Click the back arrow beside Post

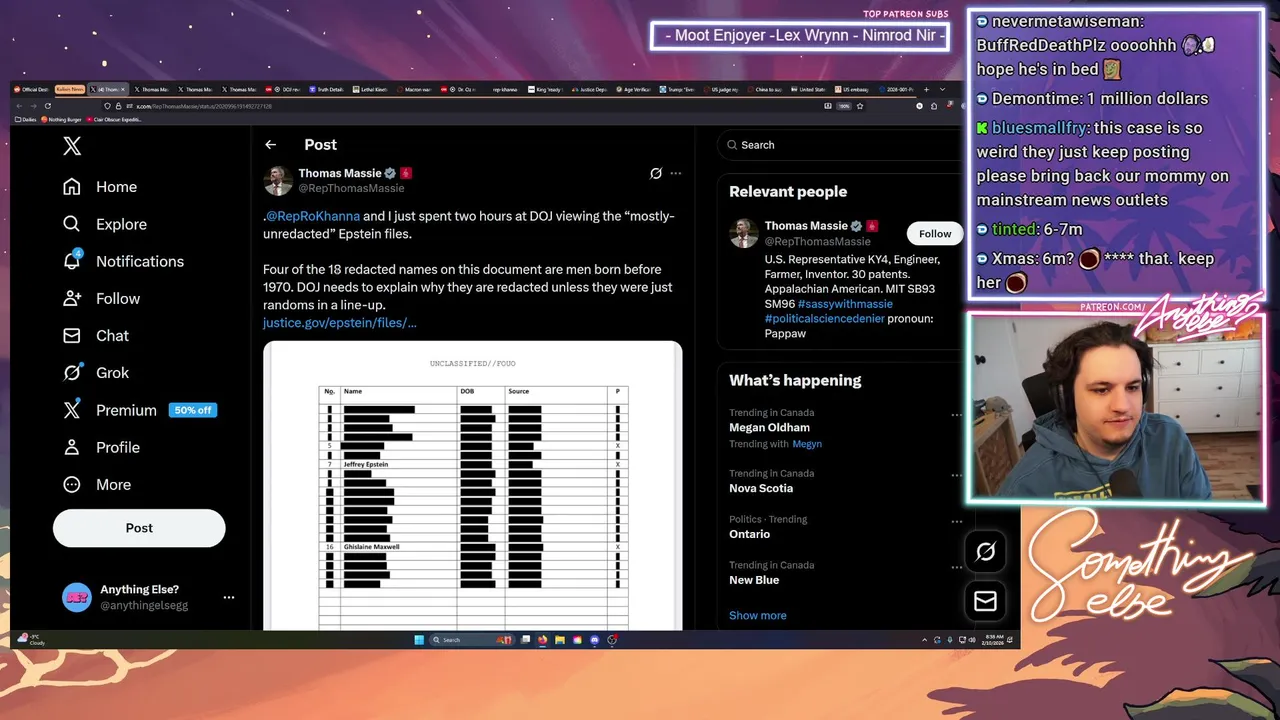270,145
